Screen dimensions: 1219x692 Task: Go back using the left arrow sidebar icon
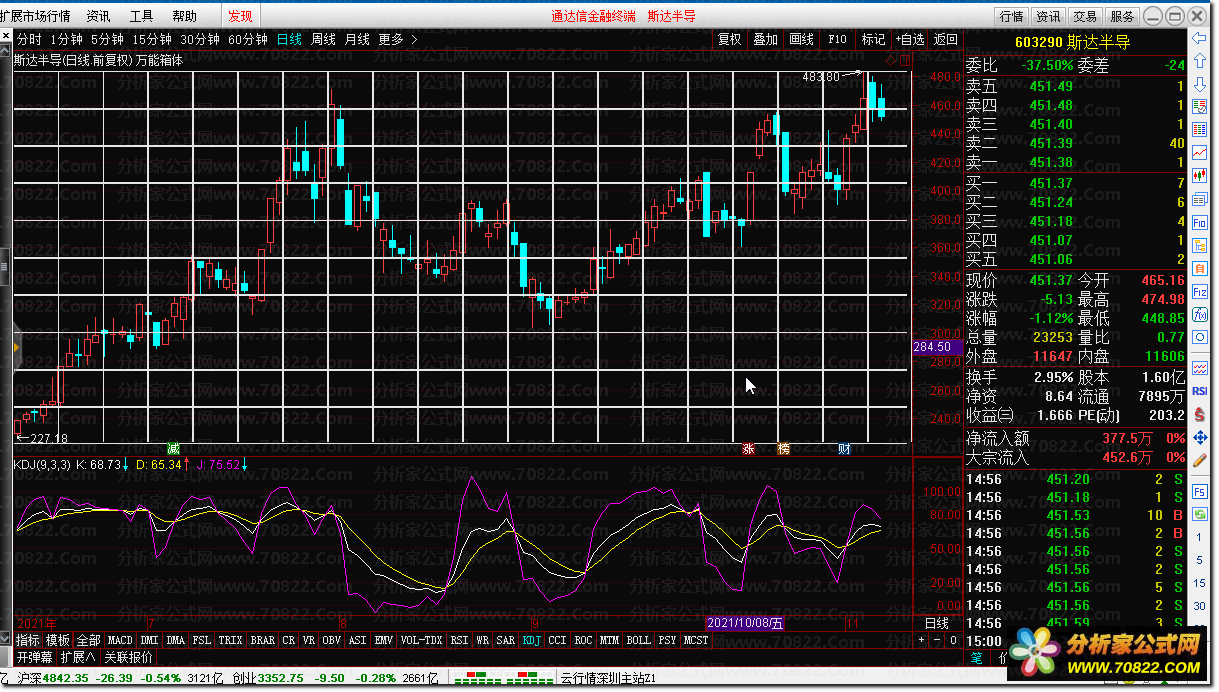(1199, 38)
